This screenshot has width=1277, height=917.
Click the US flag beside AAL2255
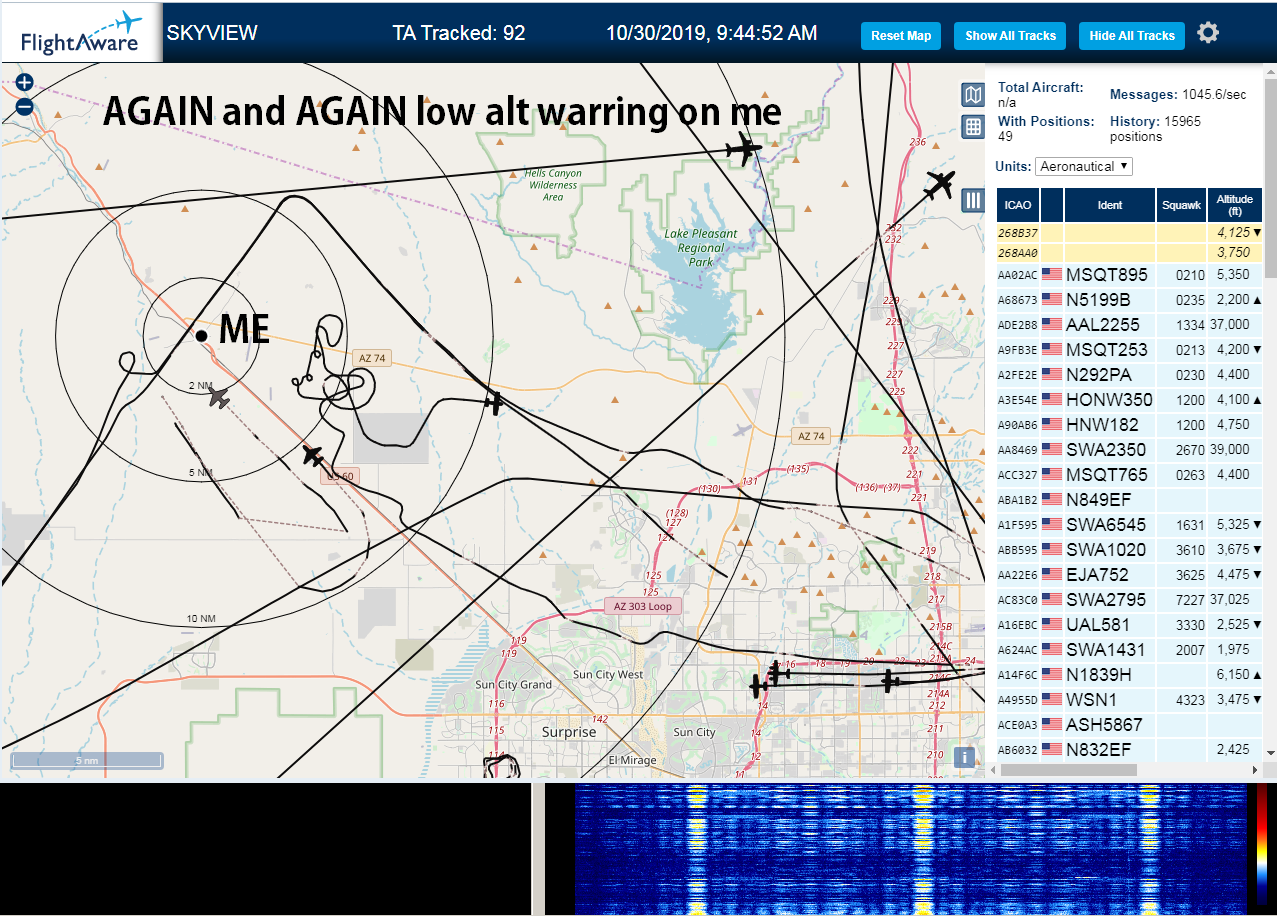pos(1052,324)
